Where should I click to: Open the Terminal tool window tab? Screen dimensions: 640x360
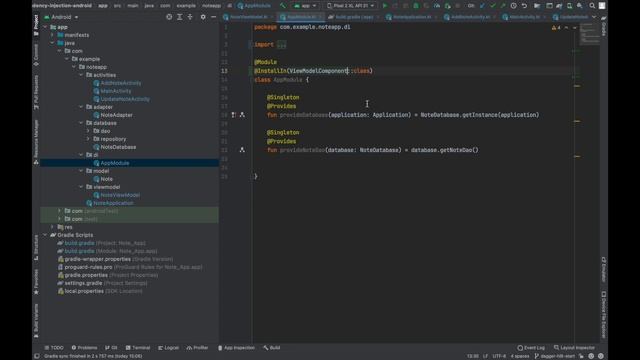coord(138,348)
